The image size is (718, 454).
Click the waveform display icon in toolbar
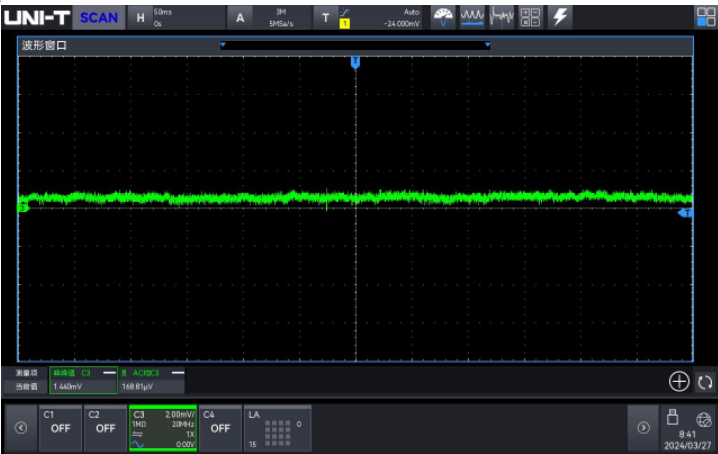click(x=472, y=17)
